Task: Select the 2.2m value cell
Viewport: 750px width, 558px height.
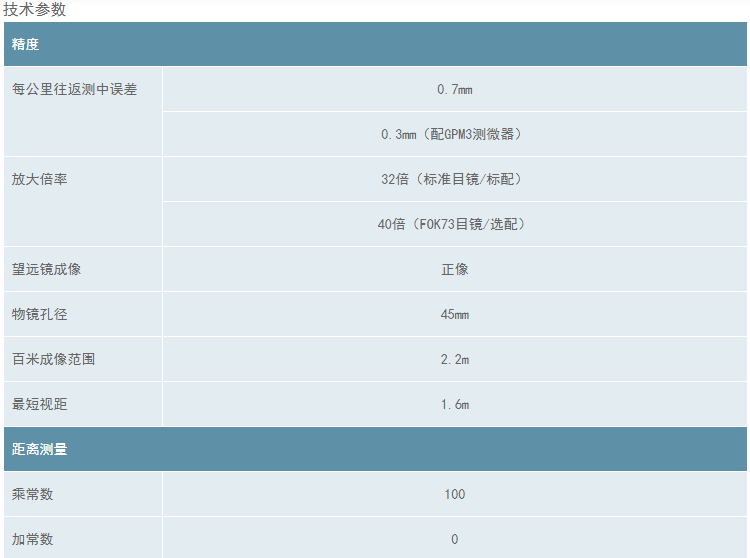Action: 454,360
